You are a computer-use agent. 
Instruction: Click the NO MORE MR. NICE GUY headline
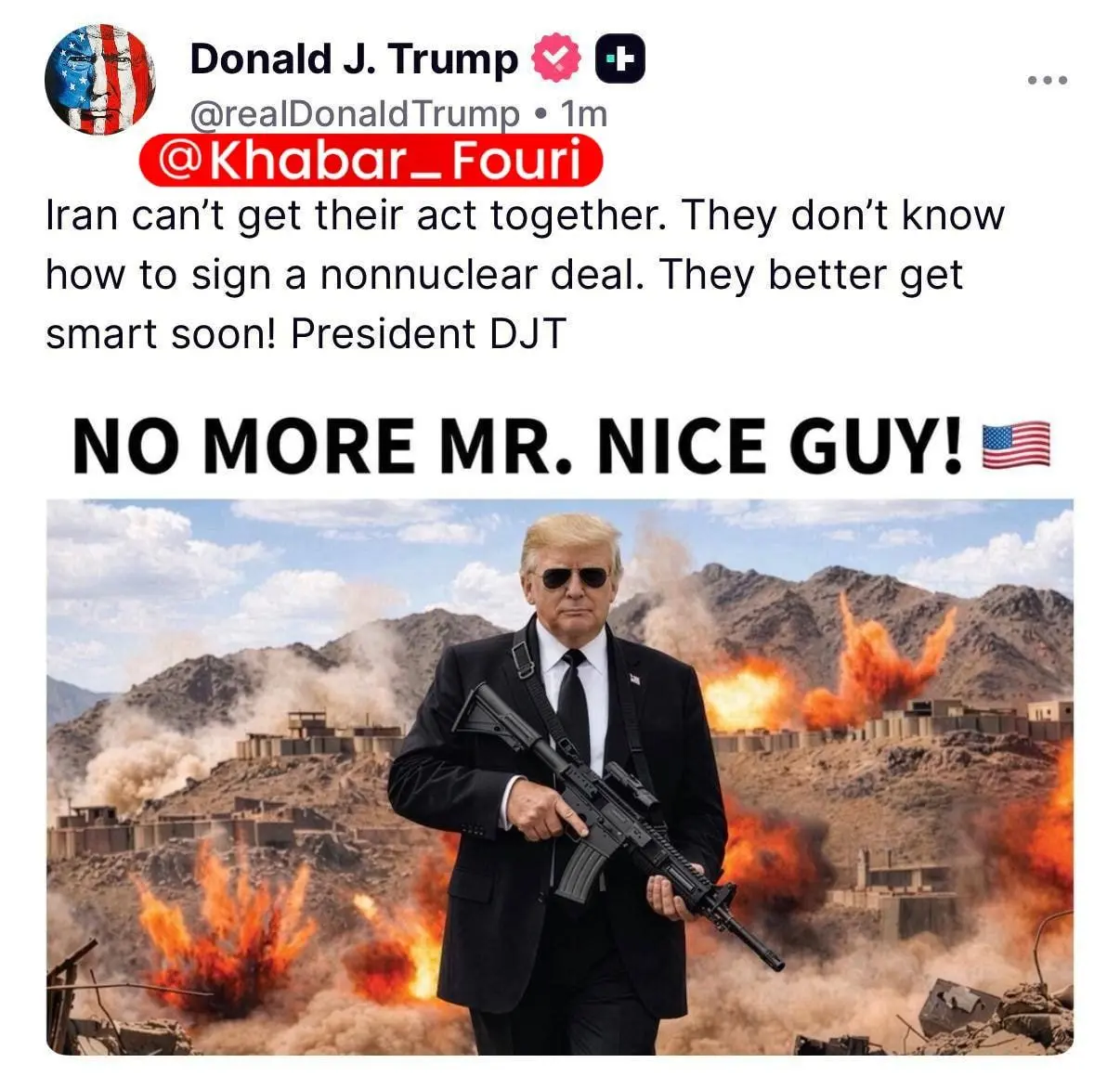517,446
